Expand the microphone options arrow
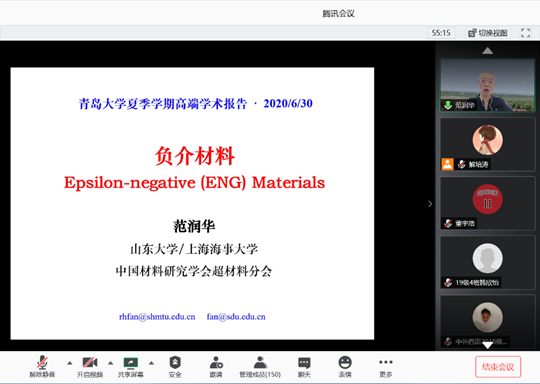540x384 pixels. coord(70,363)
